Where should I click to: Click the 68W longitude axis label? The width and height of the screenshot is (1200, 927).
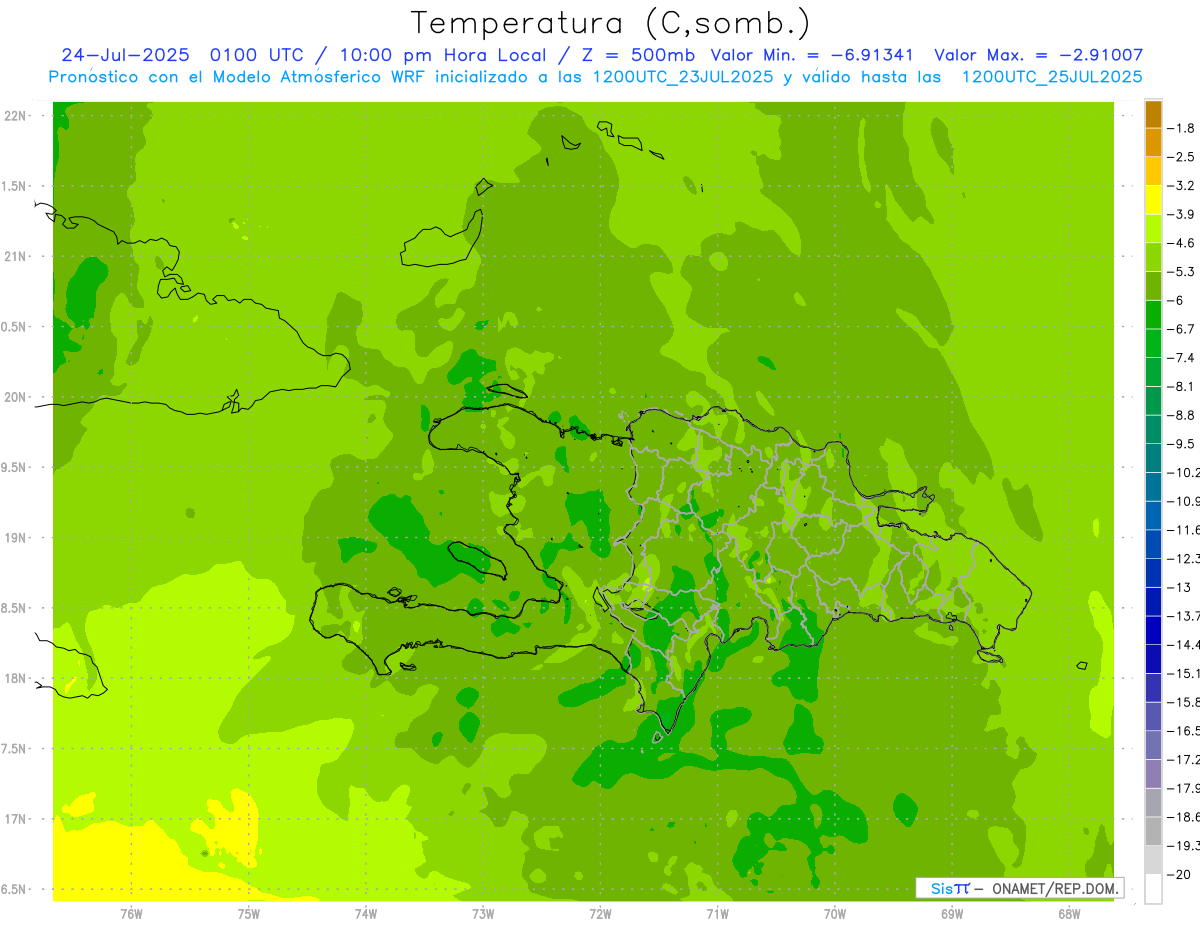[x=1069, y=913]
